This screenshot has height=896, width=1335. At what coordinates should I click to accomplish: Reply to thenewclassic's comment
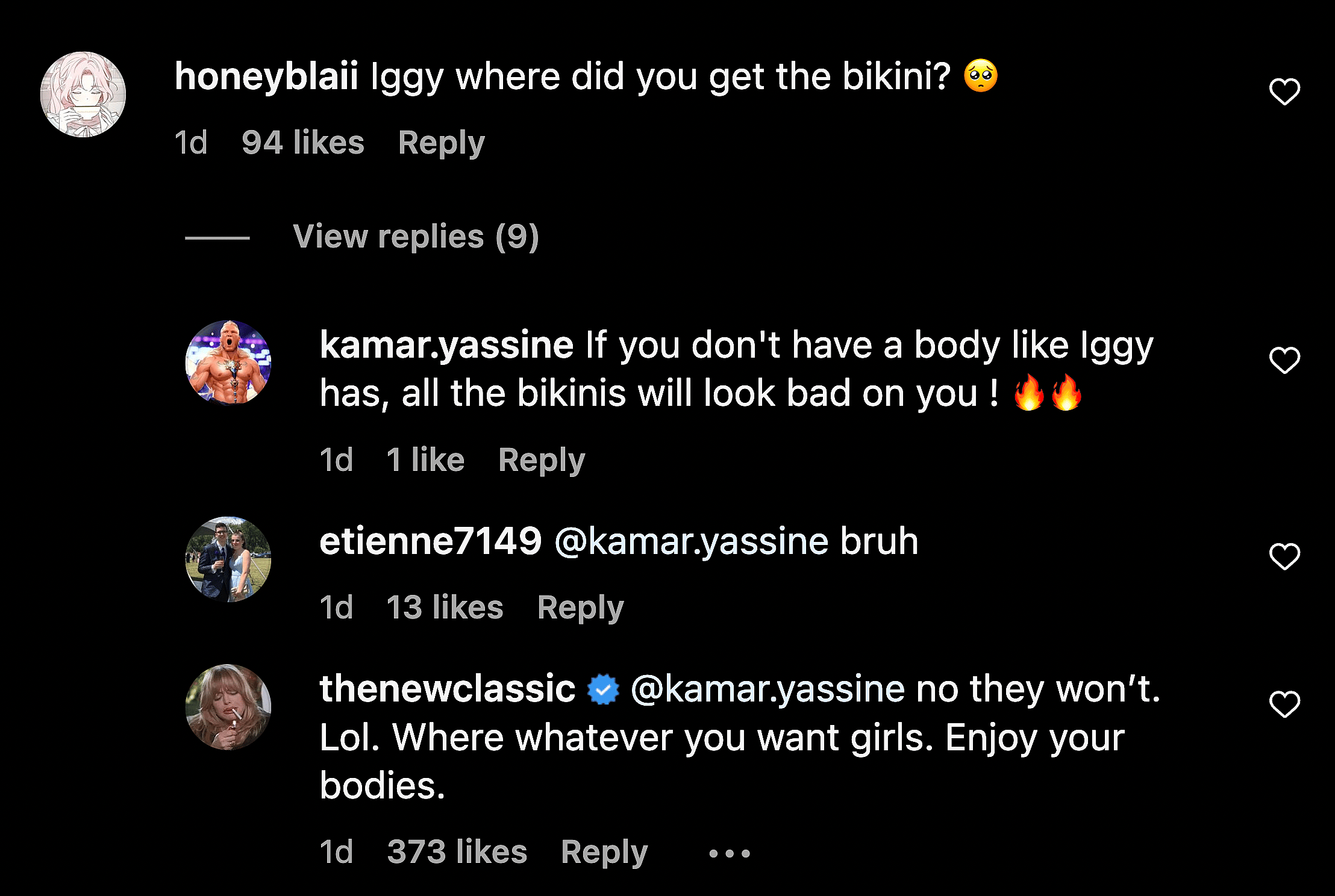coord(603,852)
